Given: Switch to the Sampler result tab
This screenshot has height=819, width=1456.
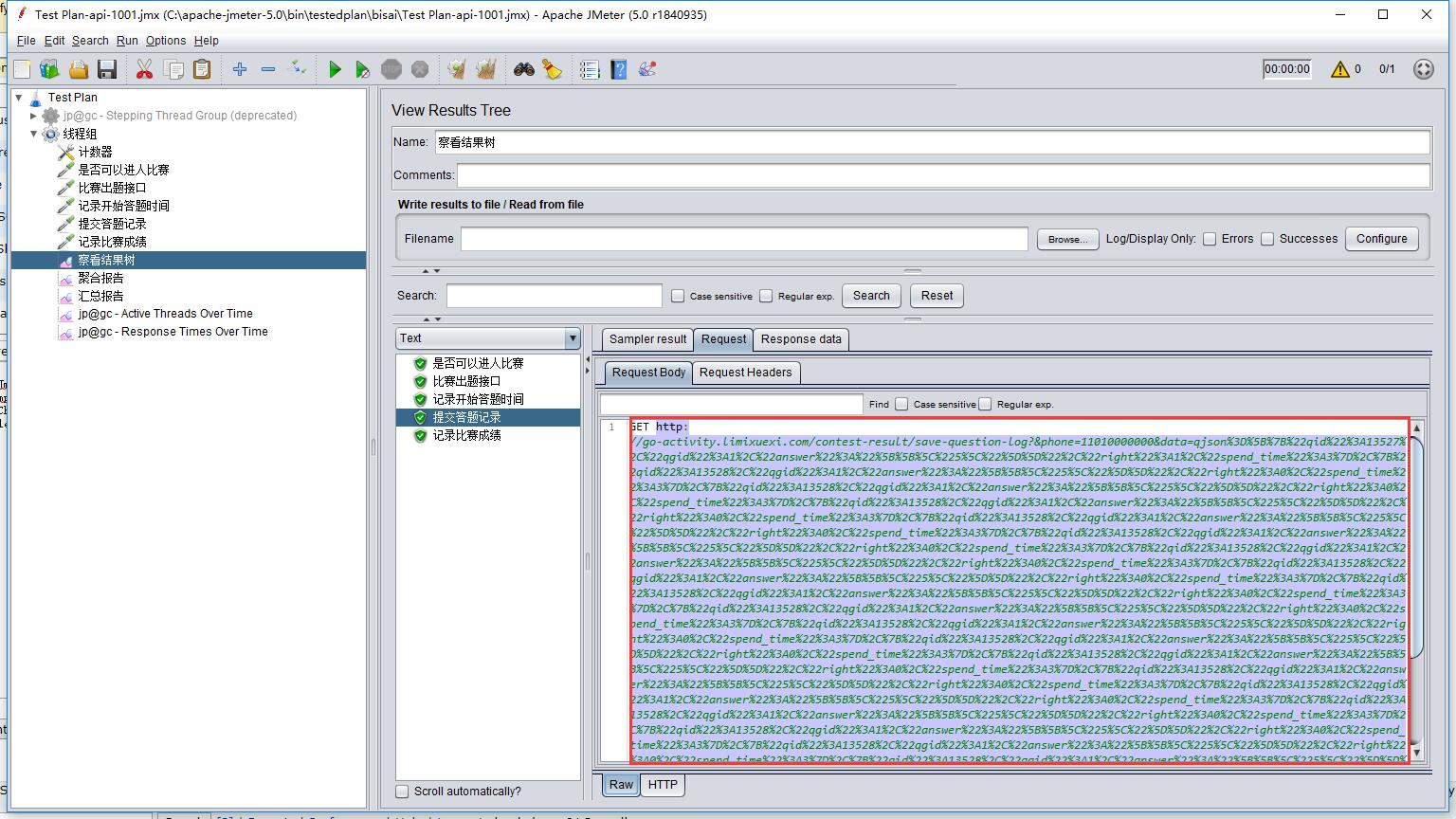Looking at the screenshot, I should pyautogui.click(x=647, y=339).
